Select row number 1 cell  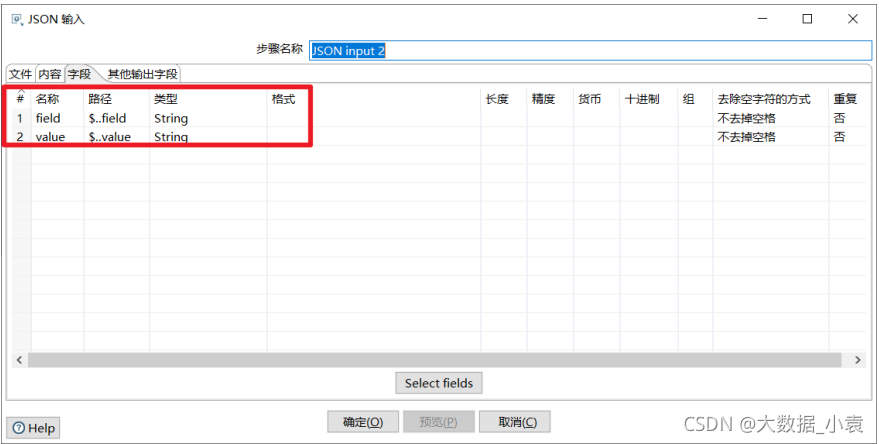(x=21, y=118)
